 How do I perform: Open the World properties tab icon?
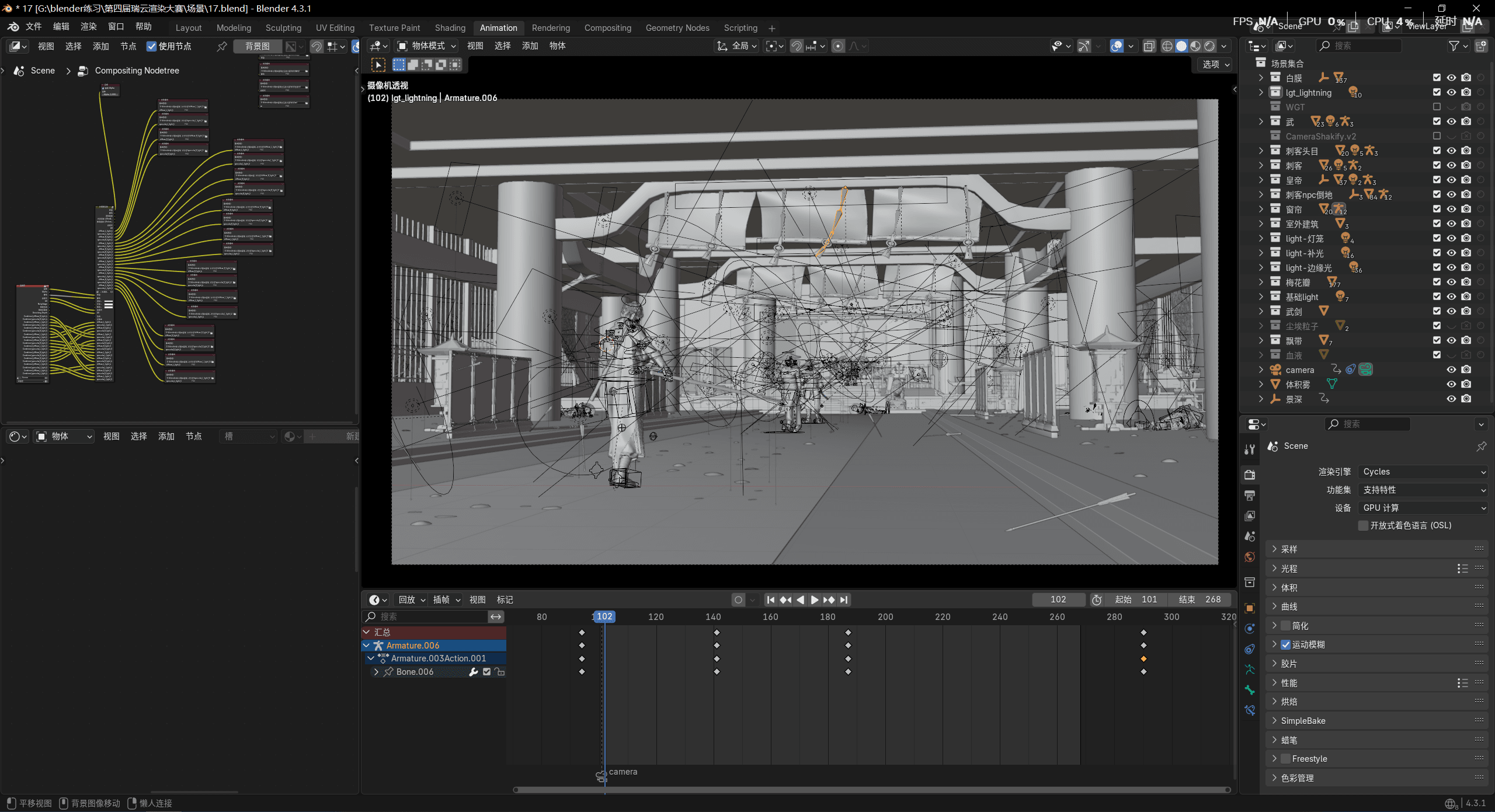point(1250,557)
